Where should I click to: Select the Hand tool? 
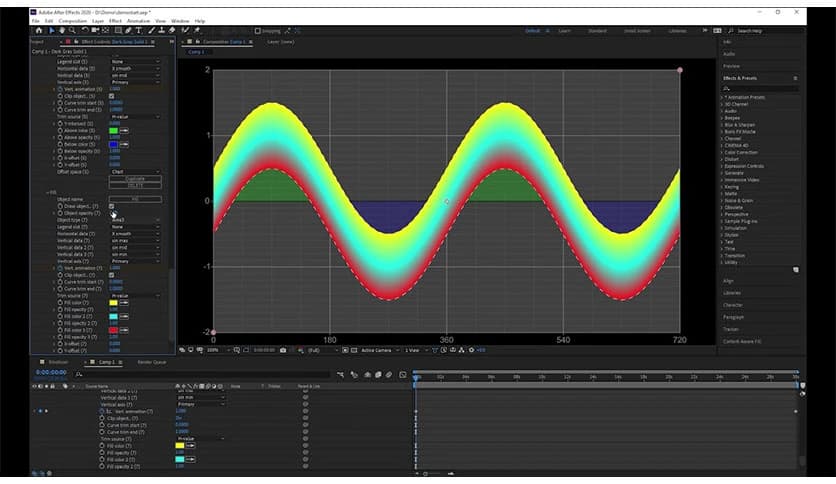[62, 30]
